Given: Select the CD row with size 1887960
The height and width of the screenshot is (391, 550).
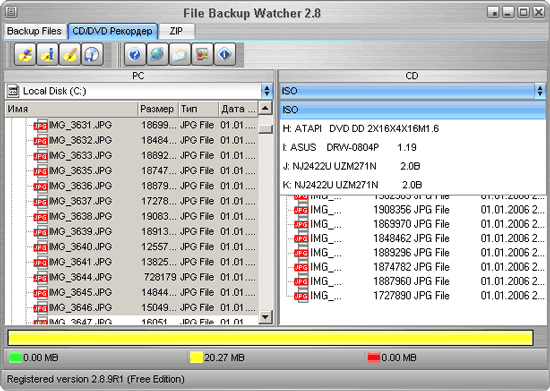Looking at the screenshot, I should [x=416, y=281].
